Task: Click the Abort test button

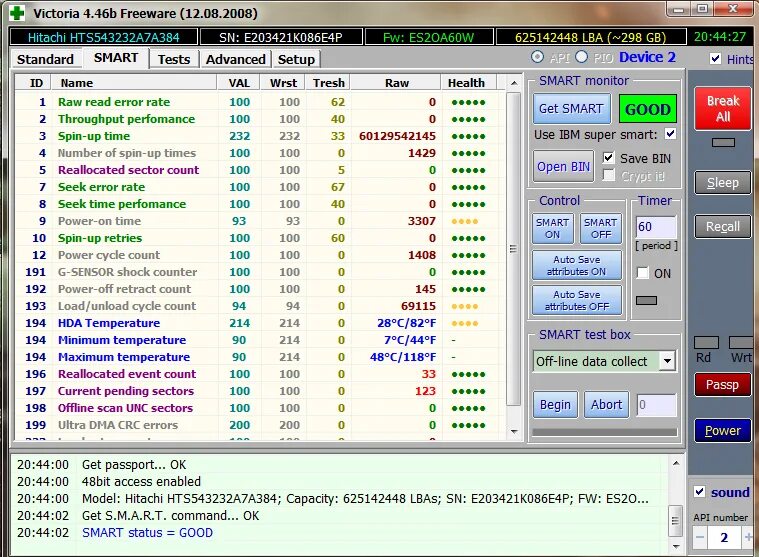Action: pyautogui.click(x=607, y=405)
